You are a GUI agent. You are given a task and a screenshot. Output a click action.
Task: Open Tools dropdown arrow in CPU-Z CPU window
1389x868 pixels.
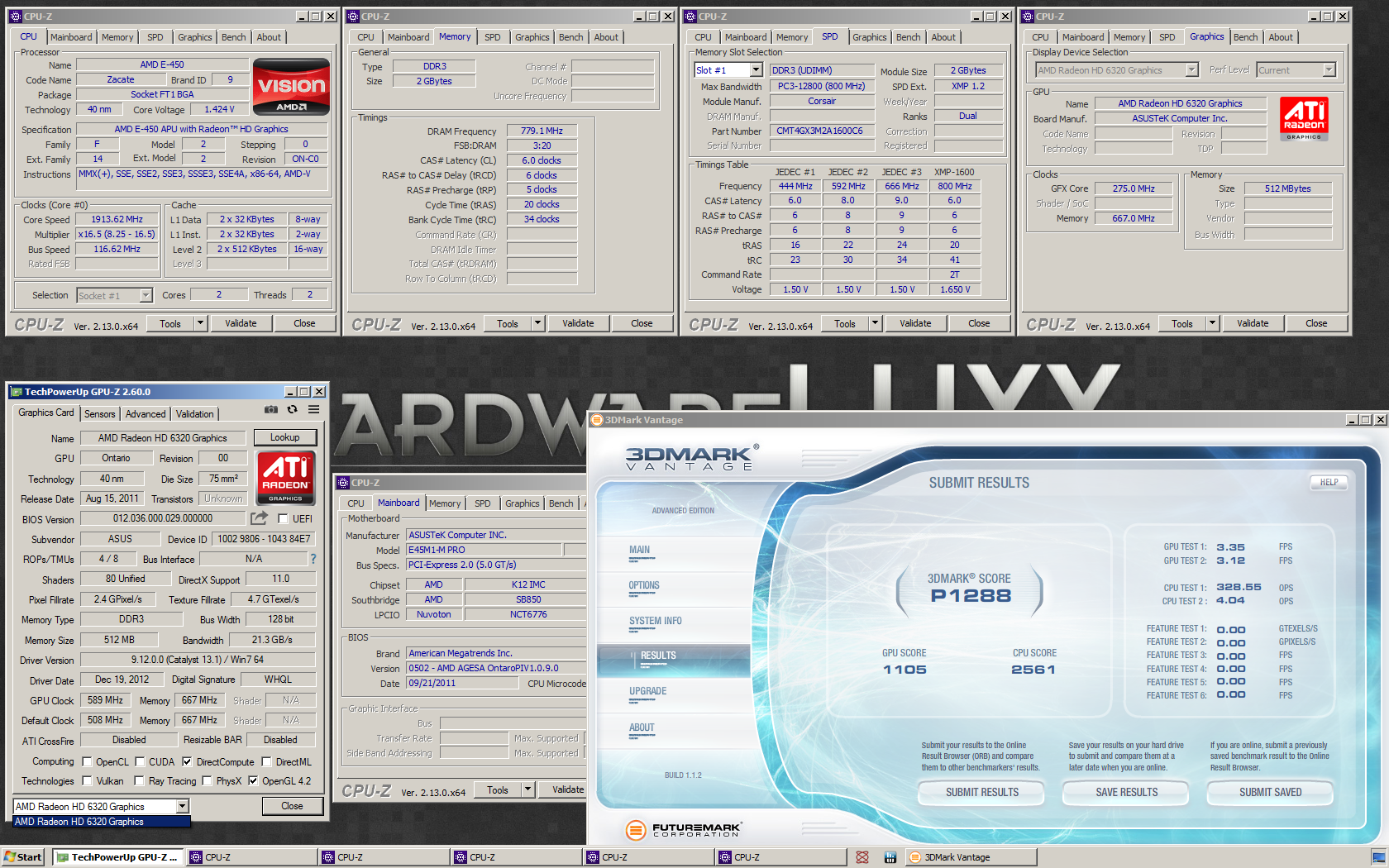tap(200, 323)
